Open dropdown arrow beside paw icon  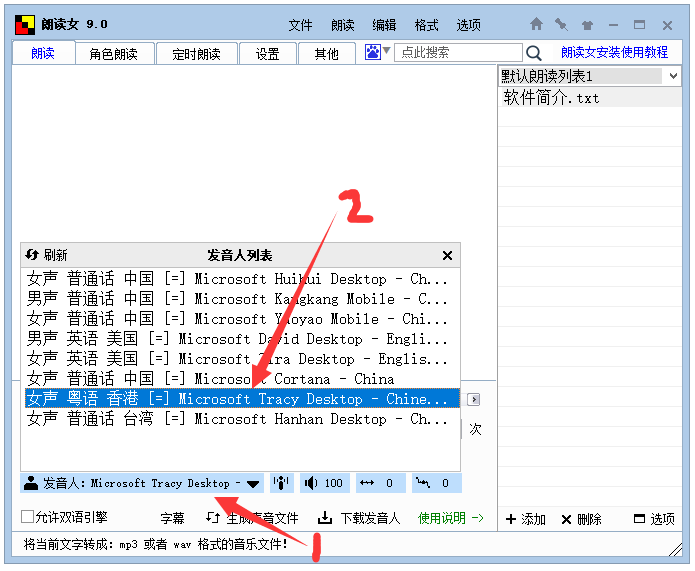click(x=387, y=51)
